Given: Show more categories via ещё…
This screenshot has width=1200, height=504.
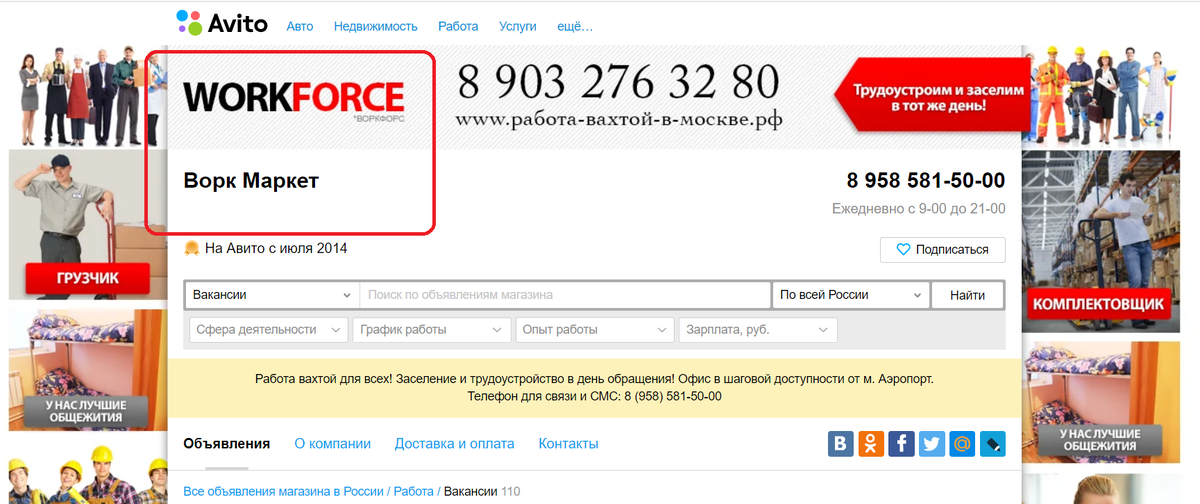Looking at the screenshot, I should [x=574, y=27].
